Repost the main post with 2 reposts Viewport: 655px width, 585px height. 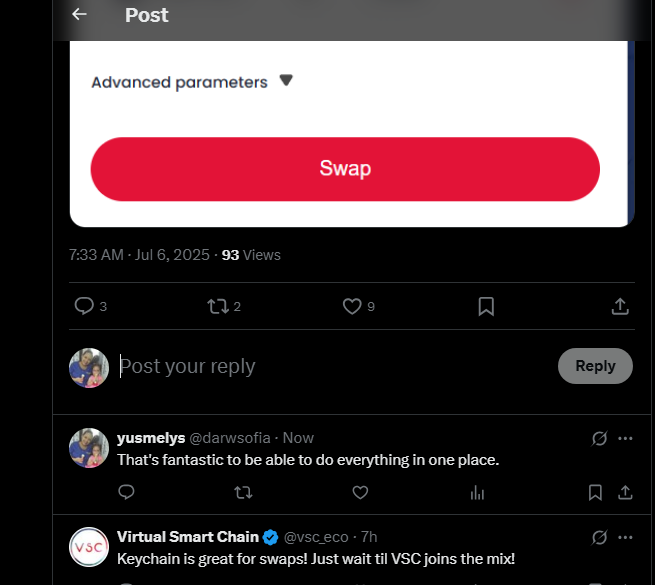click(x=218, y=306)
